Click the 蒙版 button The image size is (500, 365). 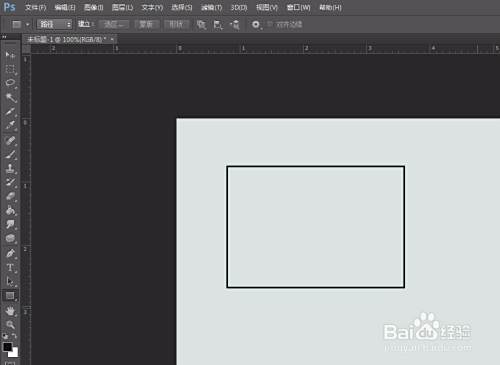coord(146,24)
